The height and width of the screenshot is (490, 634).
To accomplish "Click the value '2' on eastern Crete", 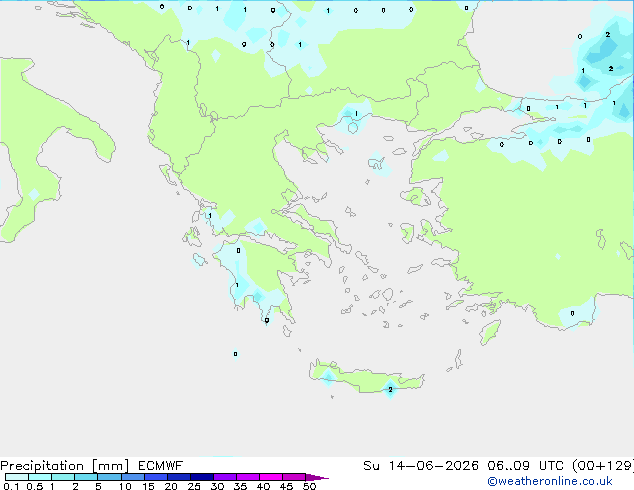I will point(390,390).
